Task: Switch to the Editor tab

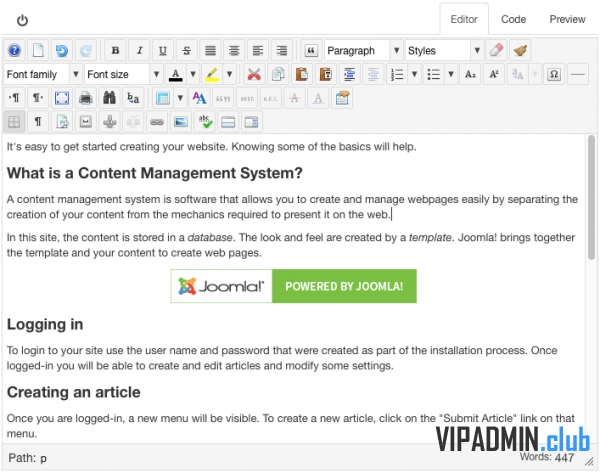Action: point(464,19)
